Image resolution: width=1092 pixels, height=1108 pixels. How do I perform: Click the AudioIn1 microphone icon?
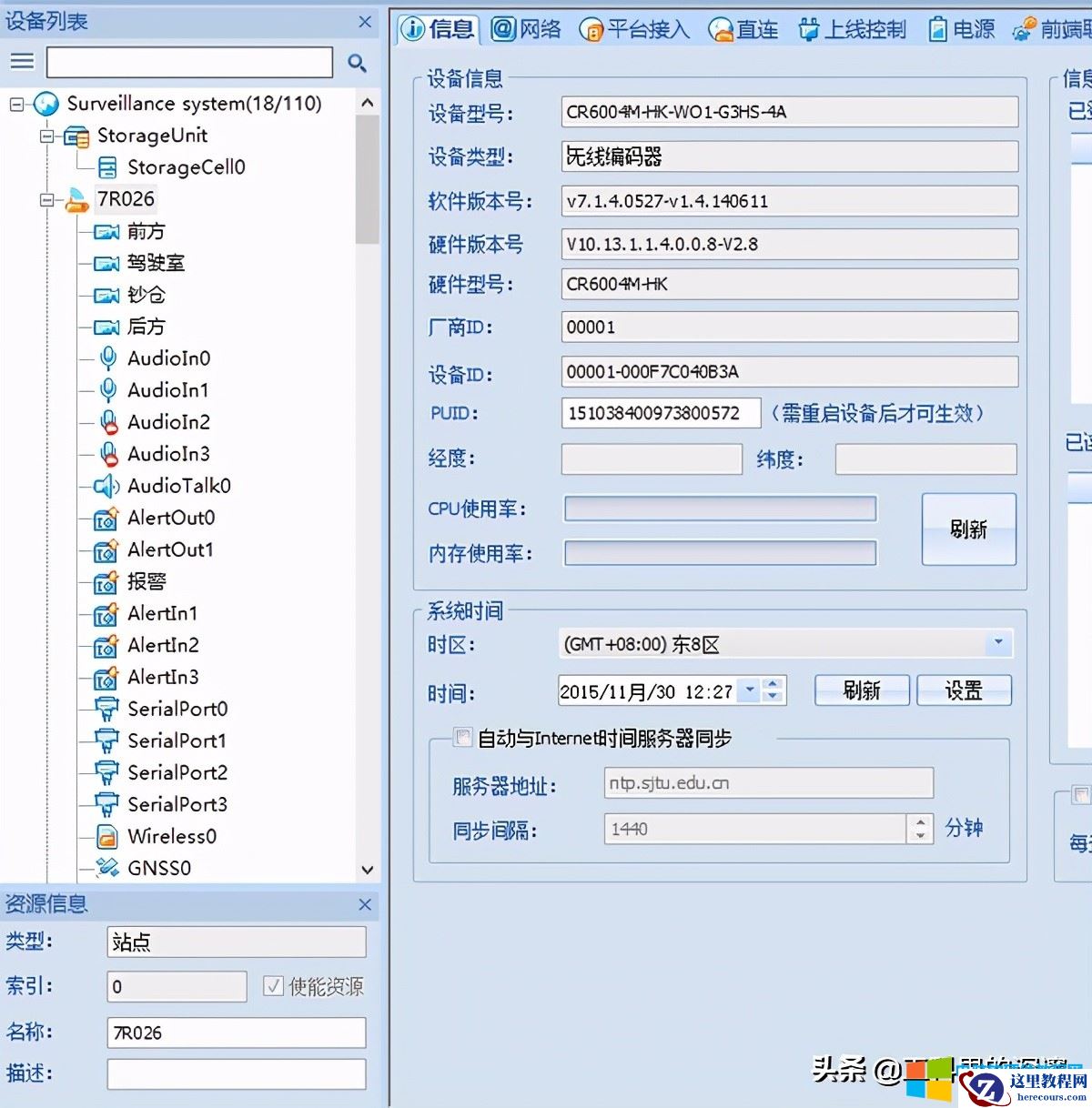[108, 390]
